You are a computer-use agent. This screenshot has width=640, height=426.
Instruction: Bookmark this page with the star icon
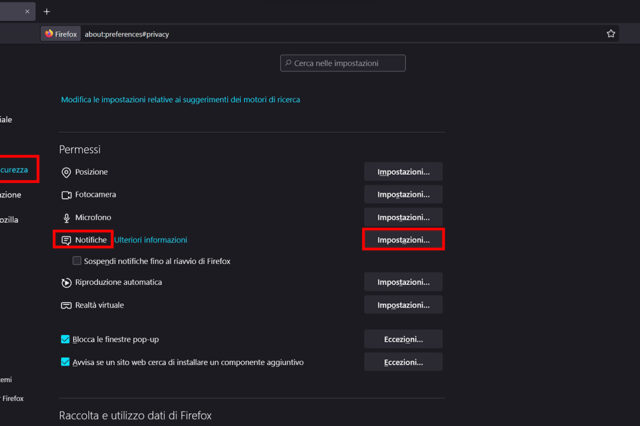pyautogui.click(x=611, y=33)
